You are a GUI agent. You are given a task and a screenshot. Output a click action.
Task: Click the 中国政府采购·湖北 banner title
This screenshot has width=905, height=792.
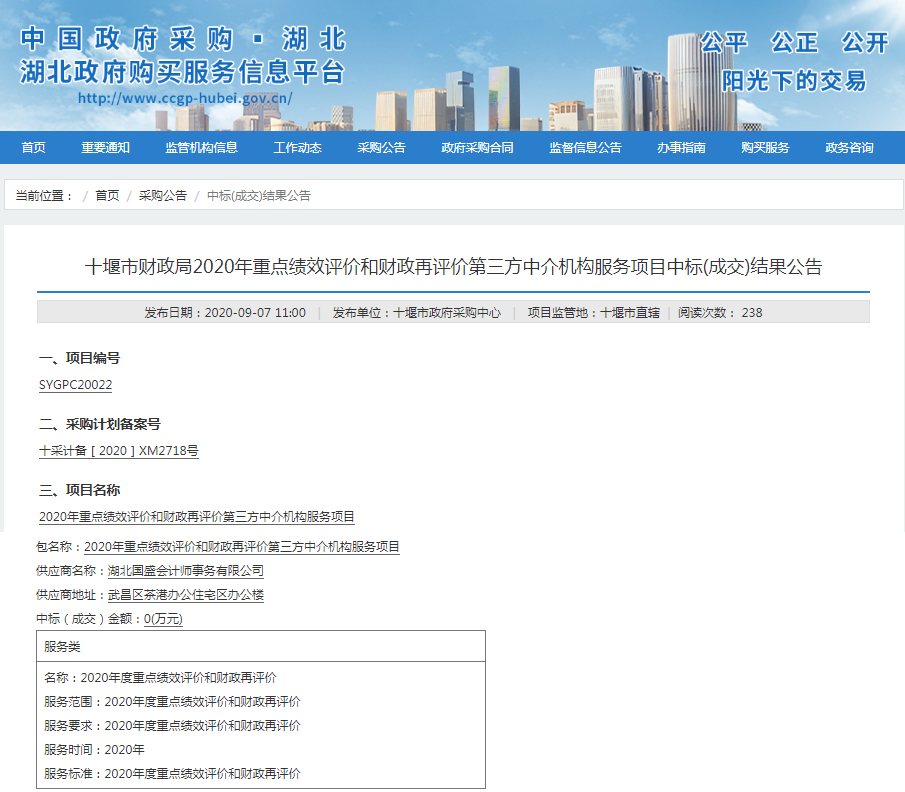tap(183, 39)
